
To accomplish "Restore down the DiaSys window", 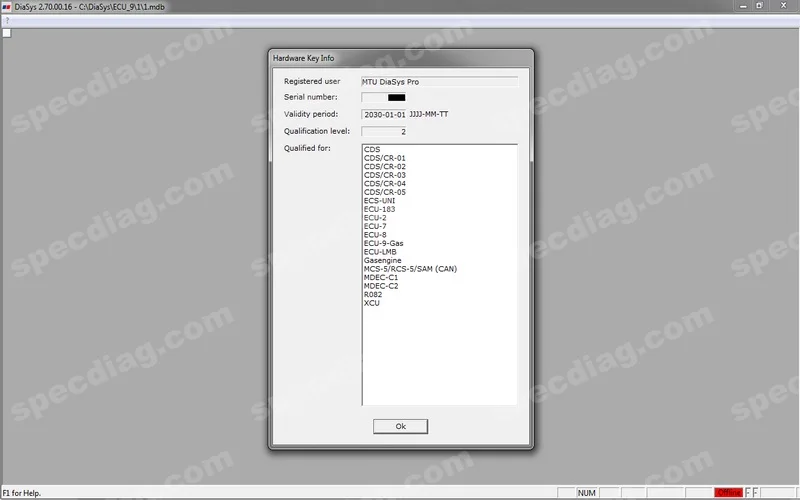I will (x=759, y=6).
